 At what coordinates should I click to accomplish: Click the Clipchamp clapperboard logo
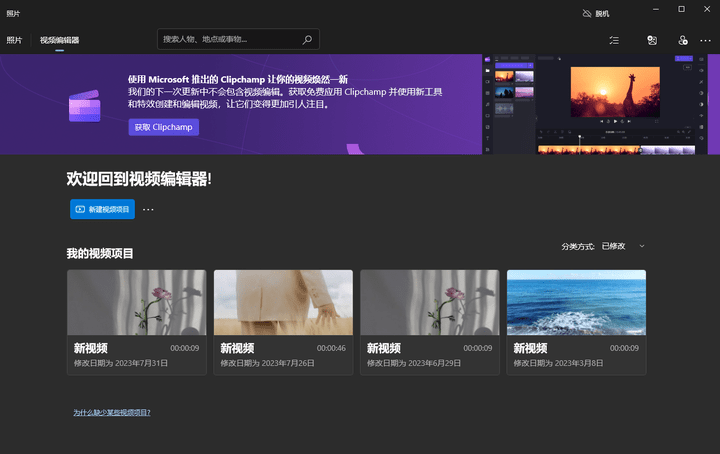click(x=84, y=106)
